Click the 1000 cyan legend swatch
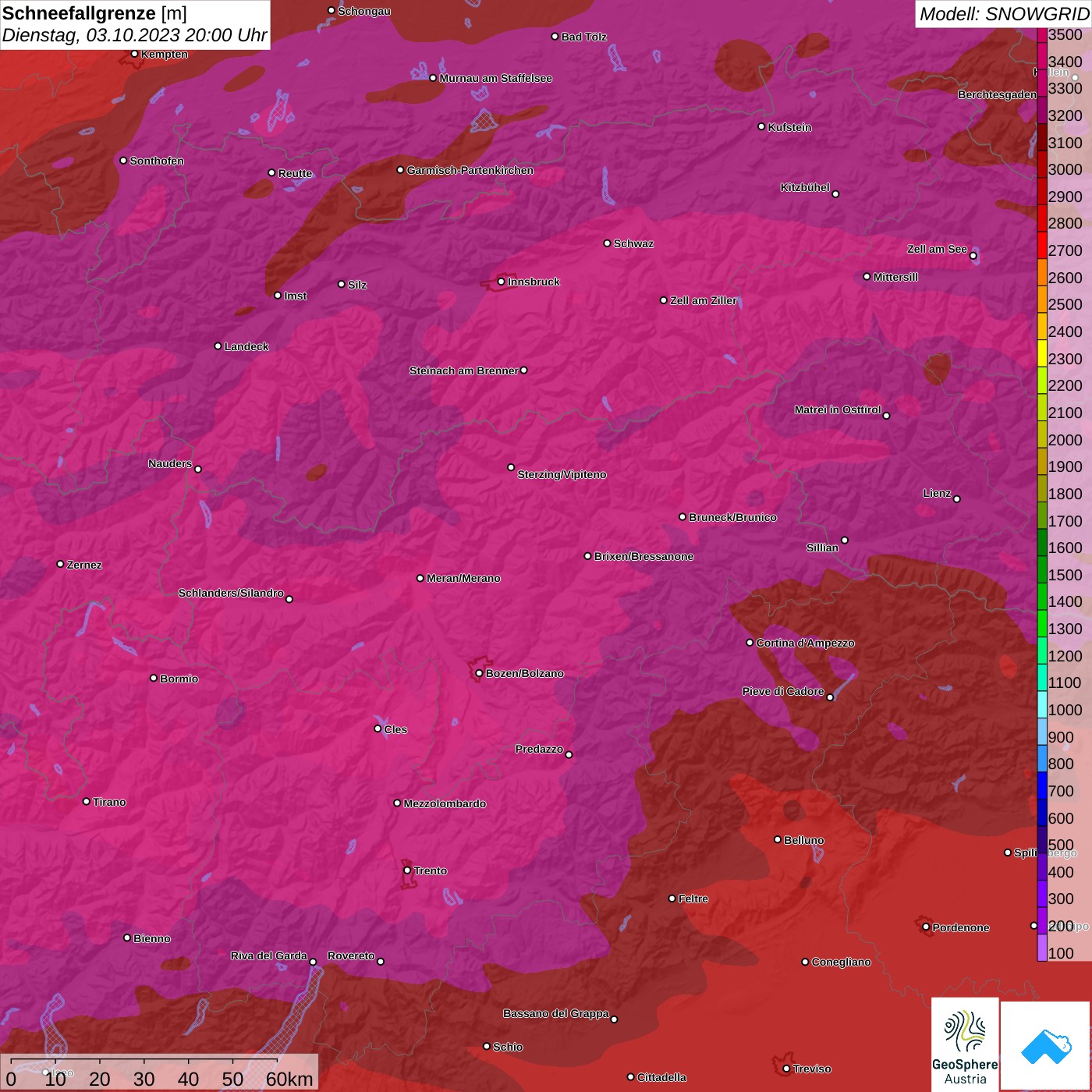This screenshot has width=1092, height=1092. 1042,704
